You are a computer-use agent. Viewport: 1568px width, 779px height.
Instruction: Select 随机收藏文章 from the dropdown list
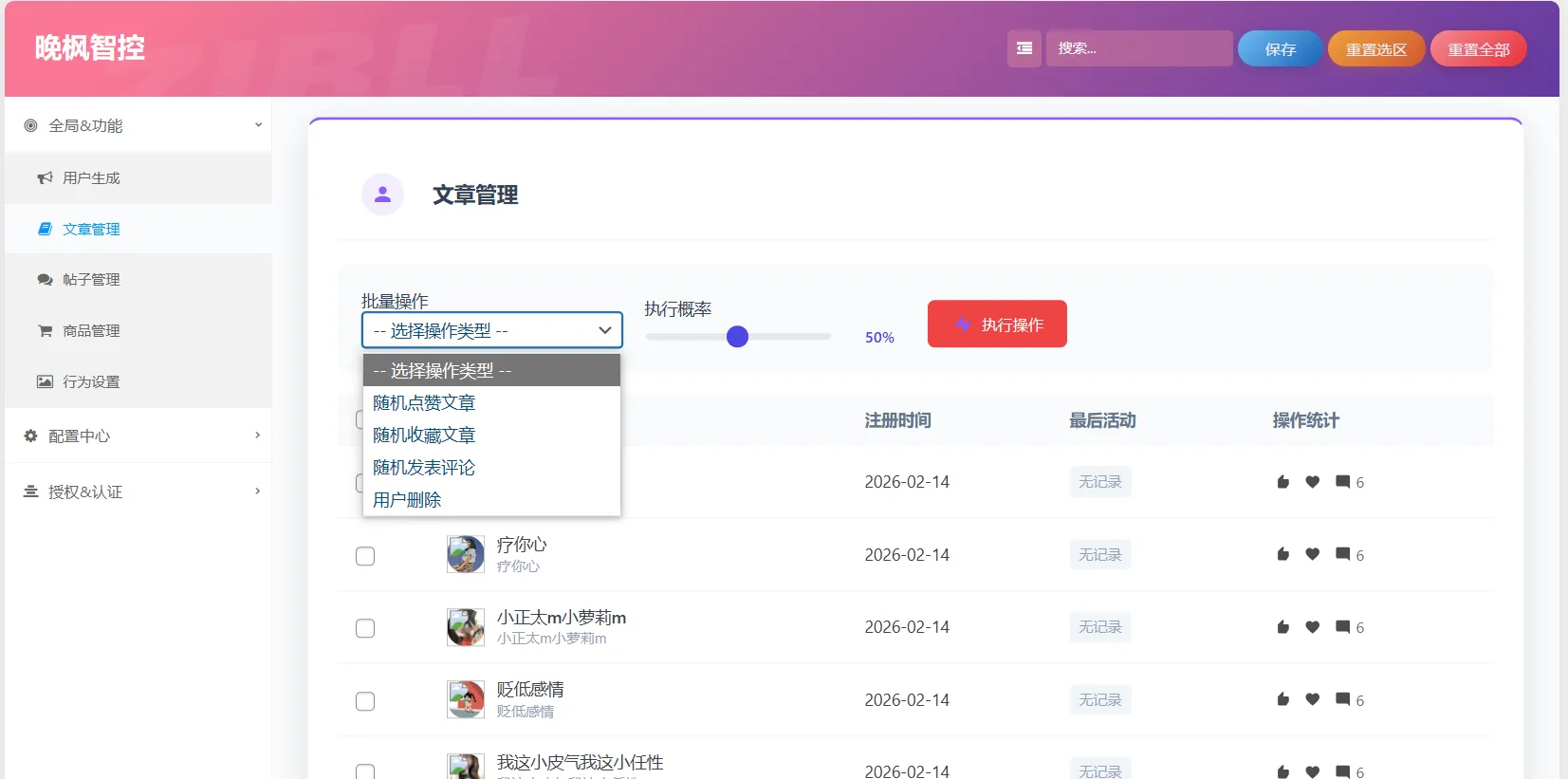click(x=491, y=435)
